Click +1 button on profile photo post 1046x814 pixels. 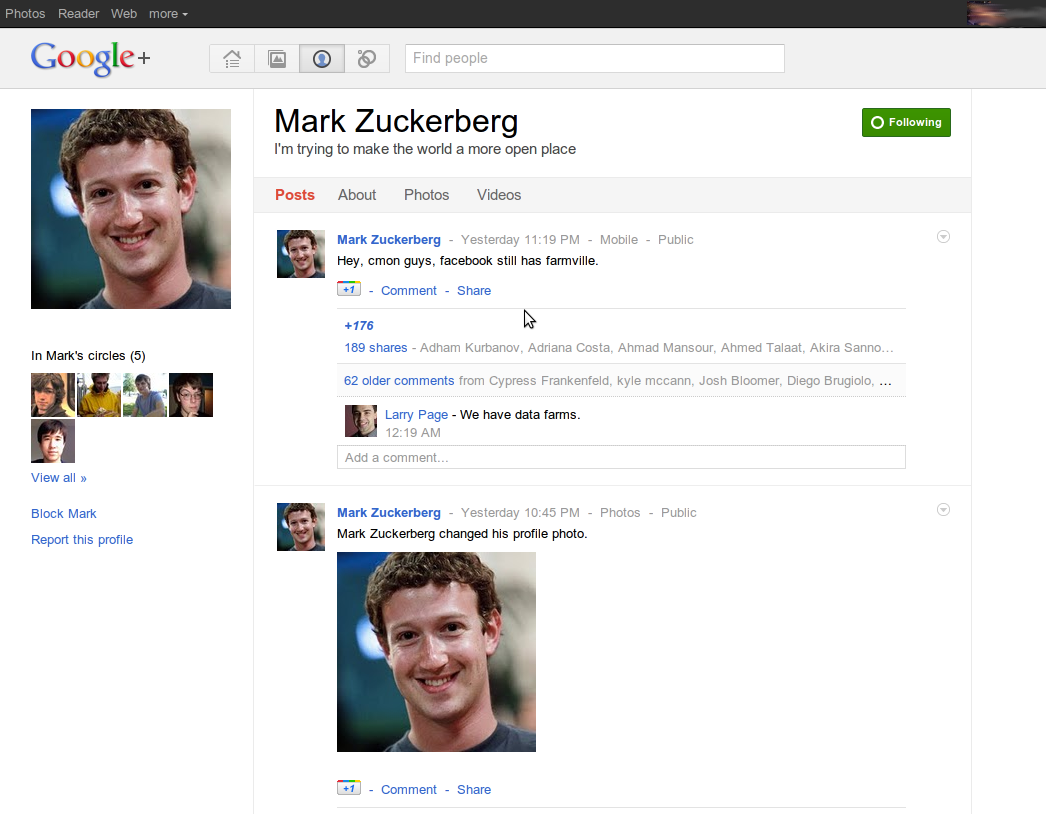(349, 788)
